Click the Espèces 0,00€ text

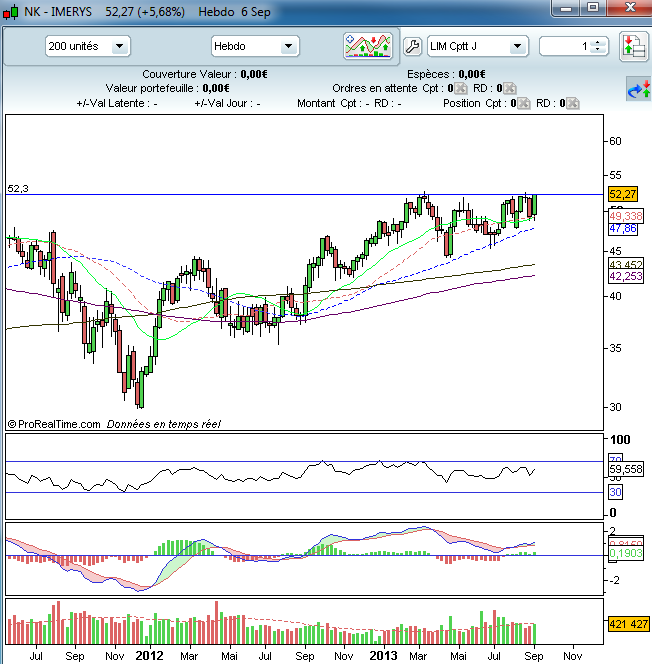click(446, 74)
